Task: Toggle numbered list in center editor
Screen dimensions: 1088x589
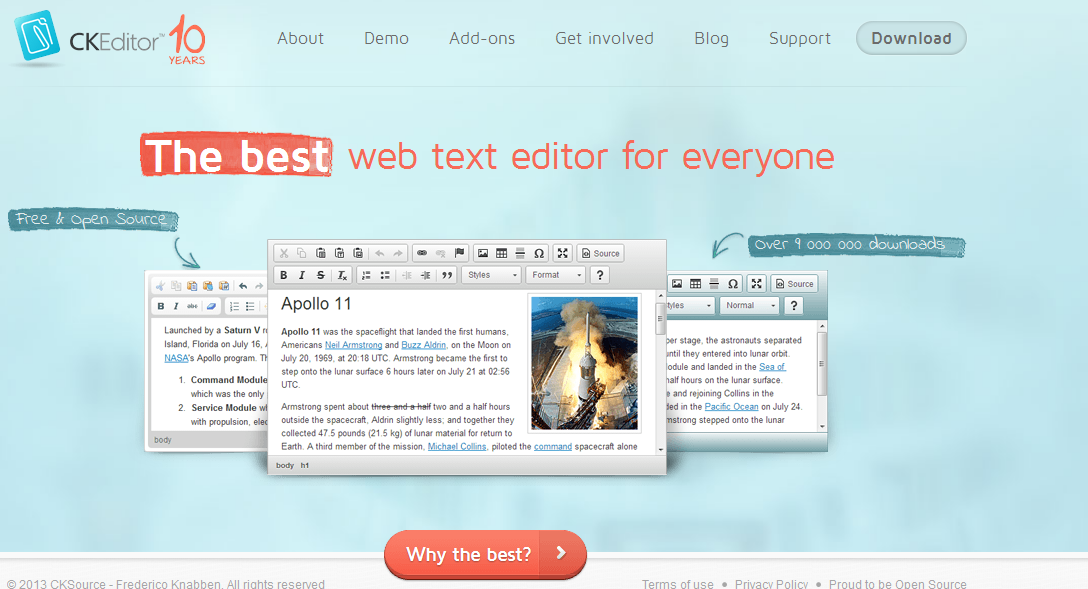Action: (366, 275)
